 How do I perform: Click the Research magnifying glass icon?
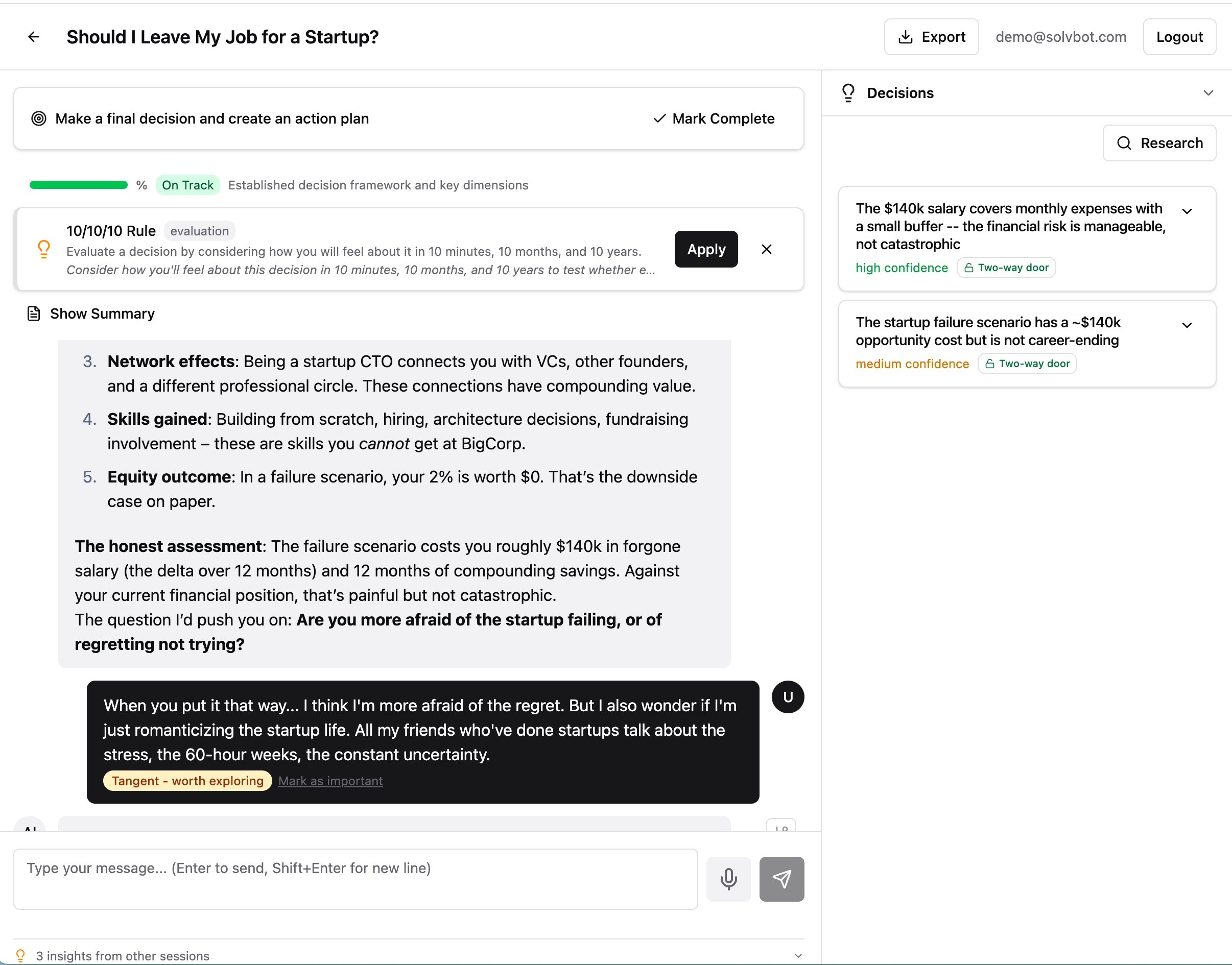(x=1125, y=143)
